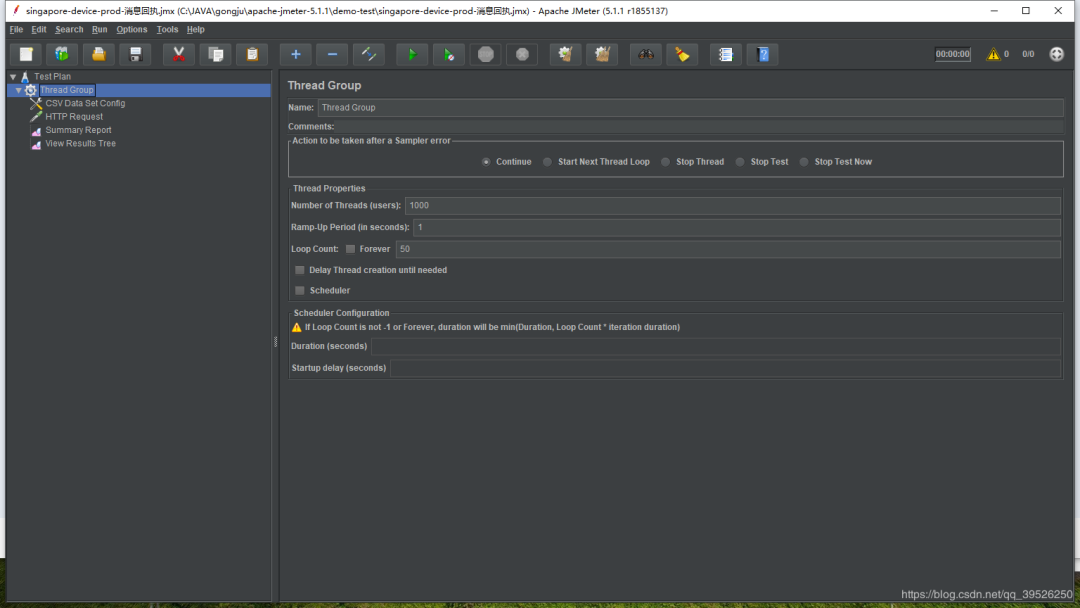Click the New test plan icon
1080x608 pixels.
(x=26, y=54)
